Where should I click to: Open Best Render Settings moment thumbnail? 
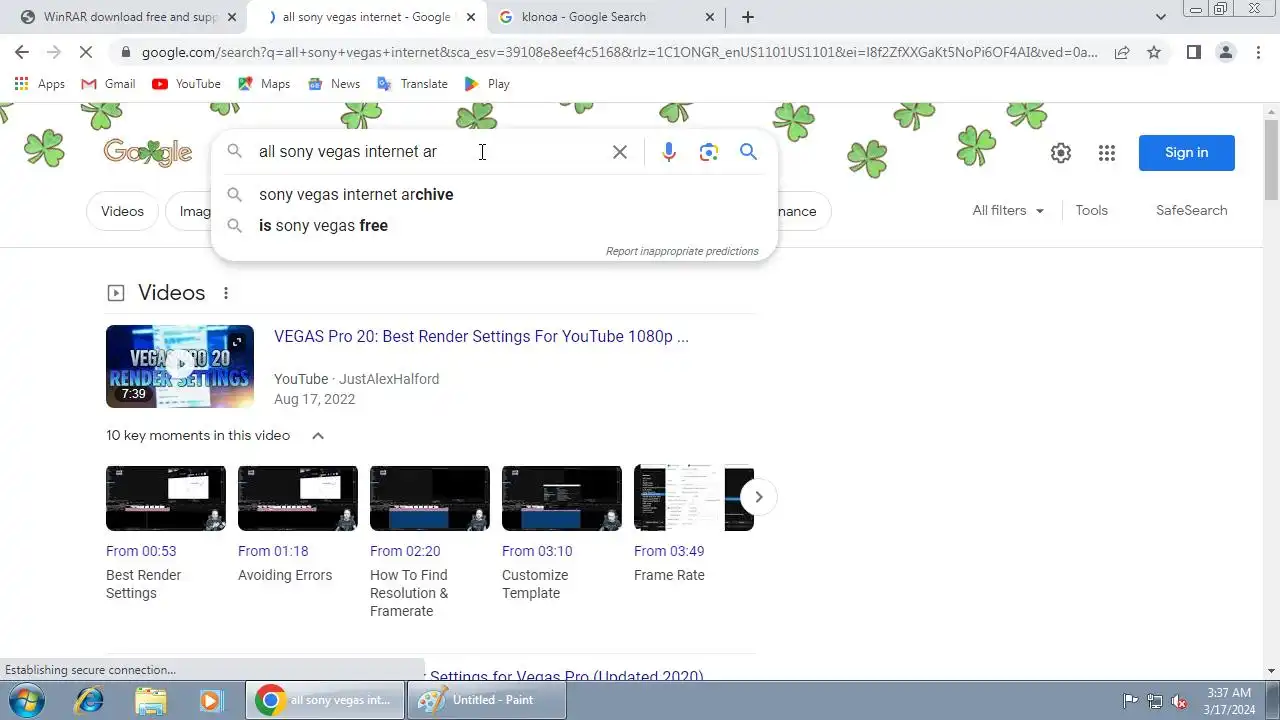coord(166,498)
